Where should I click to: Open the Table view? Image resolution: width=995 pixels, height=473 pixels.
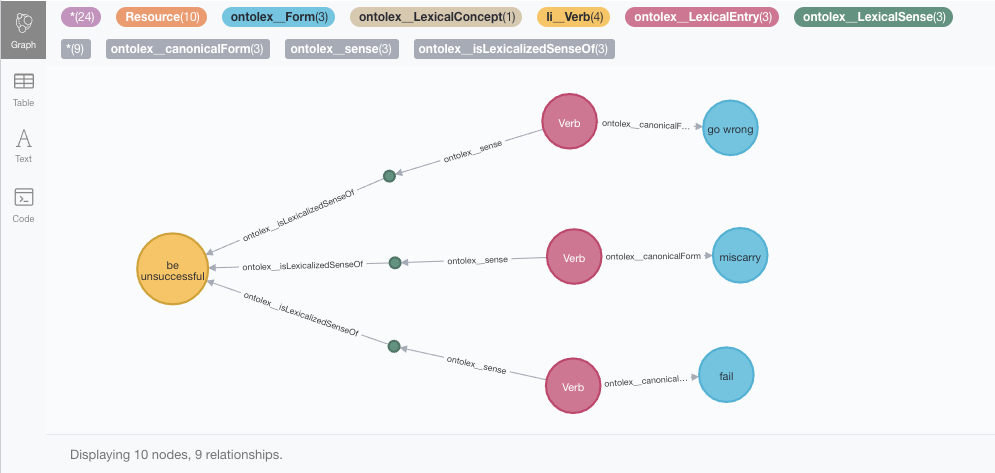pyautogui.click(x=23, y=88)
